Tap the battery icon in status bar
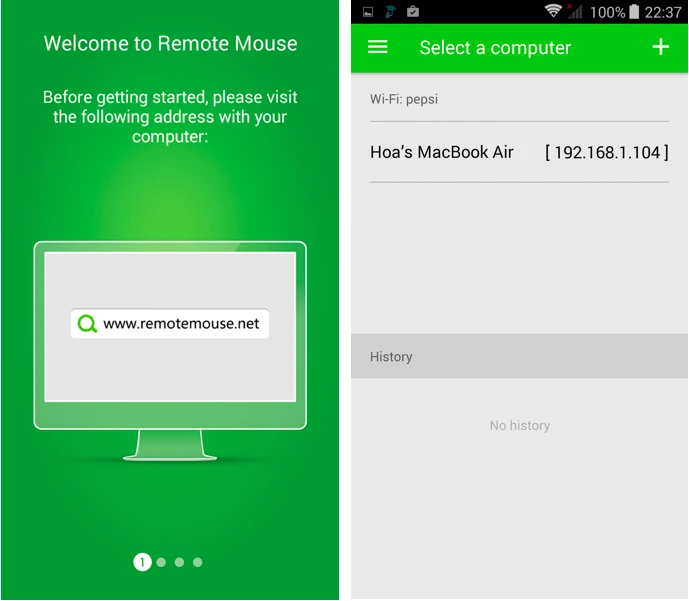689x601 pixels. tap(634, 12)
